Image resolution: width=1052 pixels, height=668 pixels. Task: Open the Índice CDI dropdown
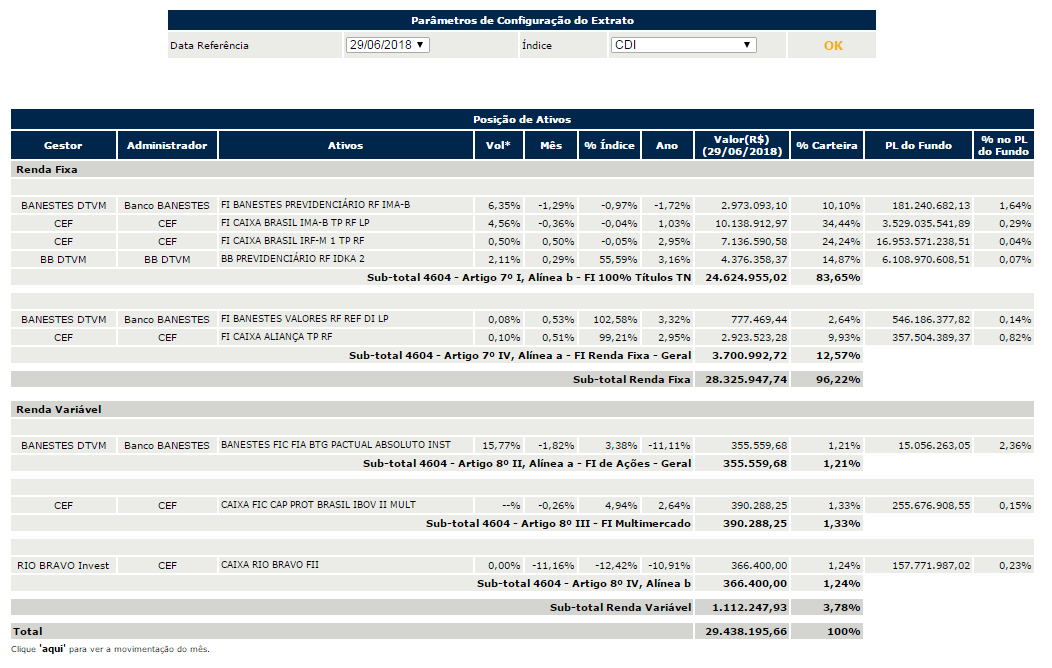point(683,45)
